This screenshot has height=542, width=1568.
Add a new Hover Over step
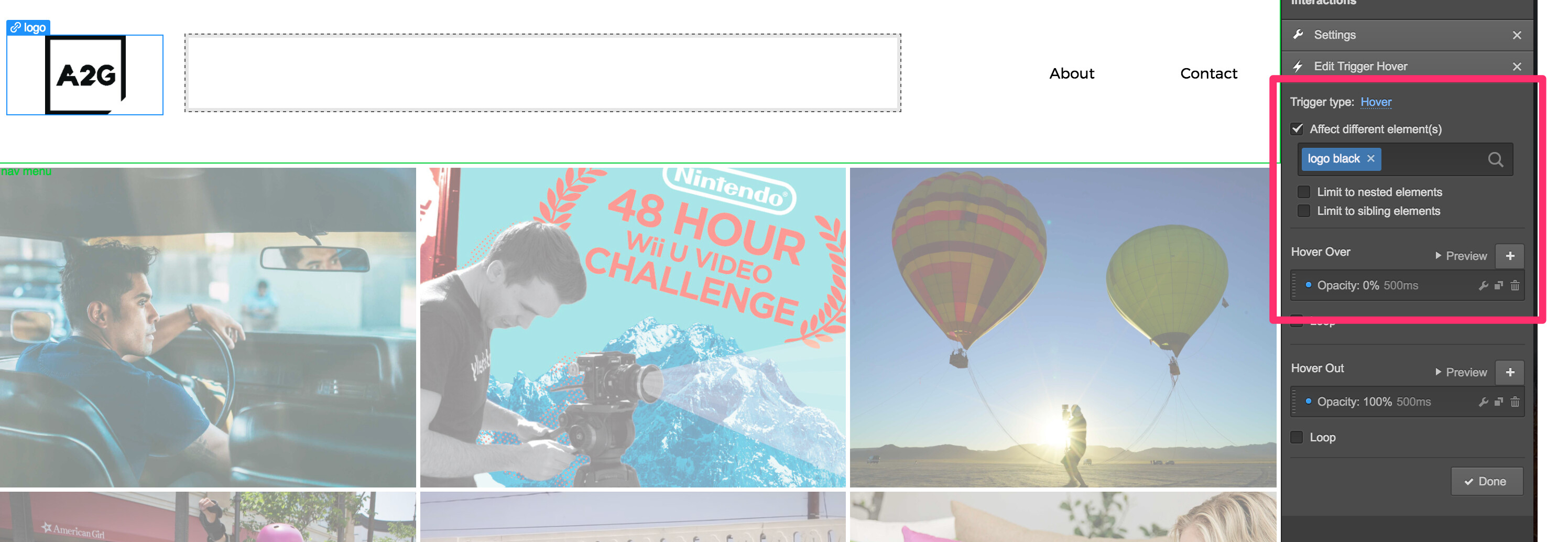[1509, 256]
